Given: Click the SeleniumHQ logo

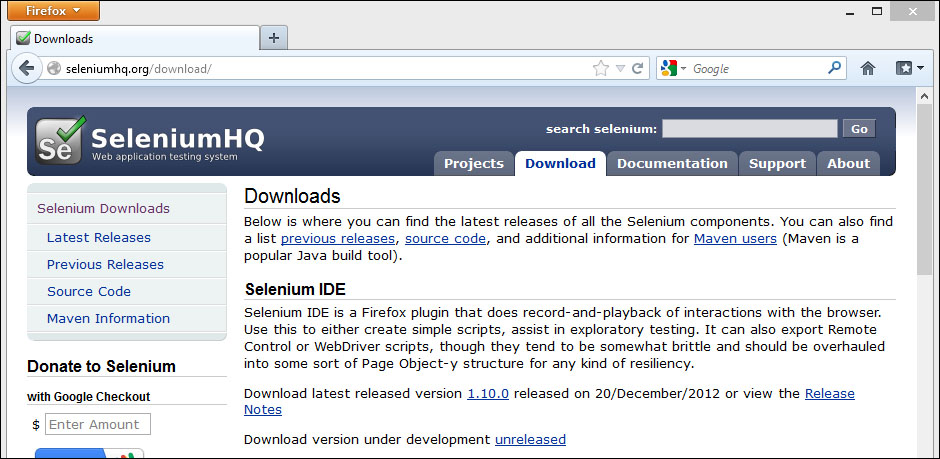Looking at the screenshot, I should click(150, 141).
